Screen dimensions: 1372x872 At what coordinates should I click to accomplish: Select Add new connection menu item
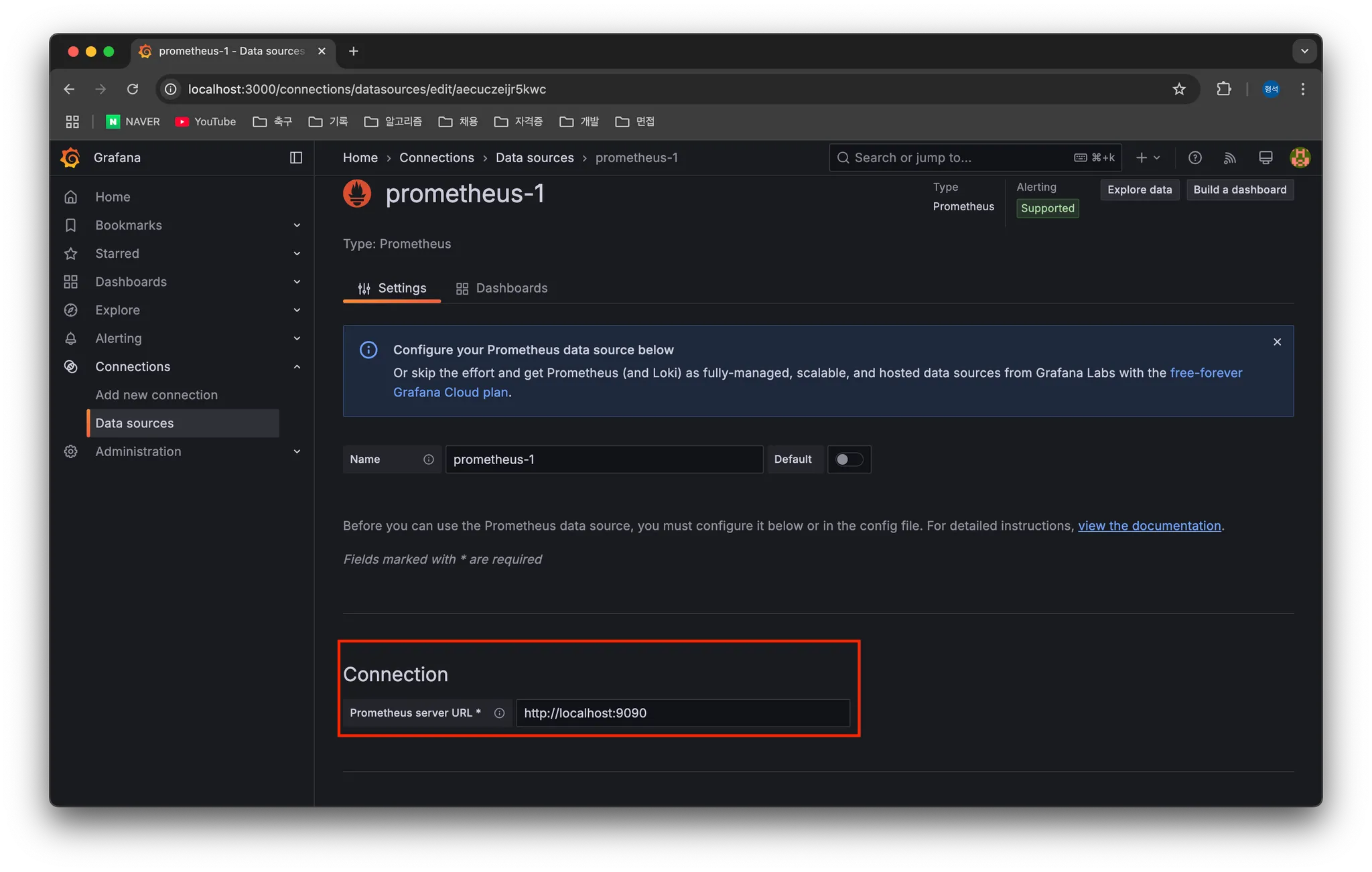click(156, 395)
